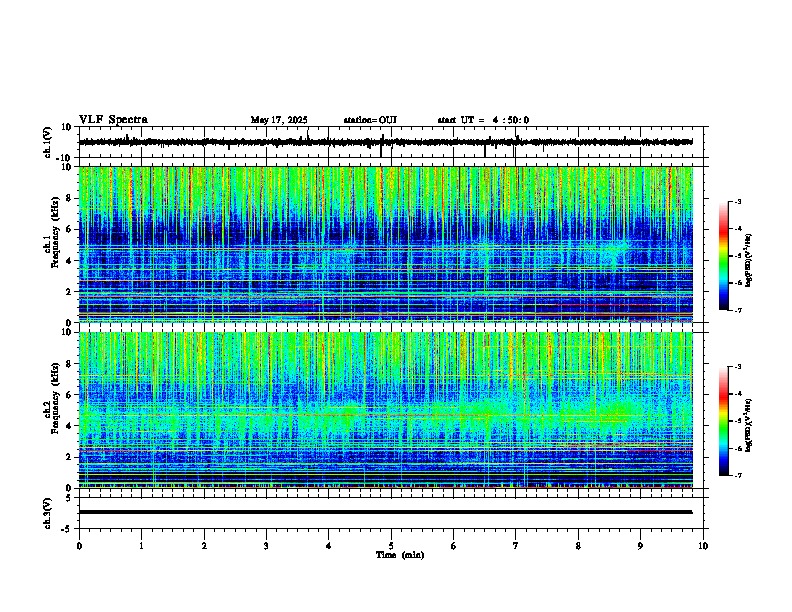Click time axis tick label "1"
This screenshot has width=792, height=612.
(x=141, y=546)
